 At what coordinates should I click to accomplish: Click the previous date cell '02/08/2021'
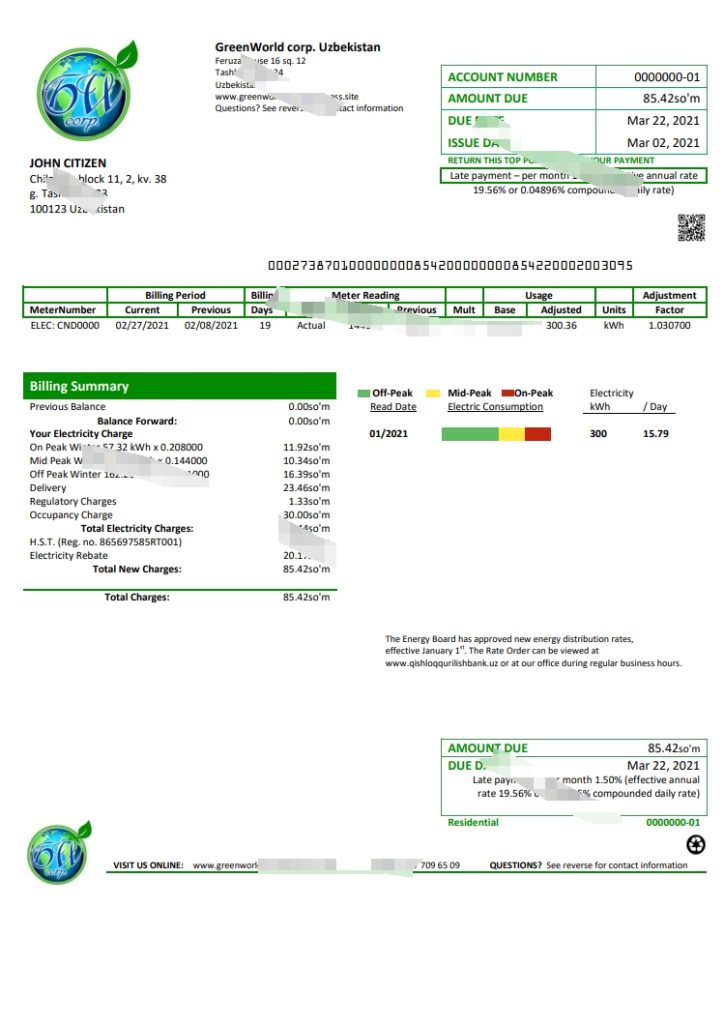[x=211, y=325]
